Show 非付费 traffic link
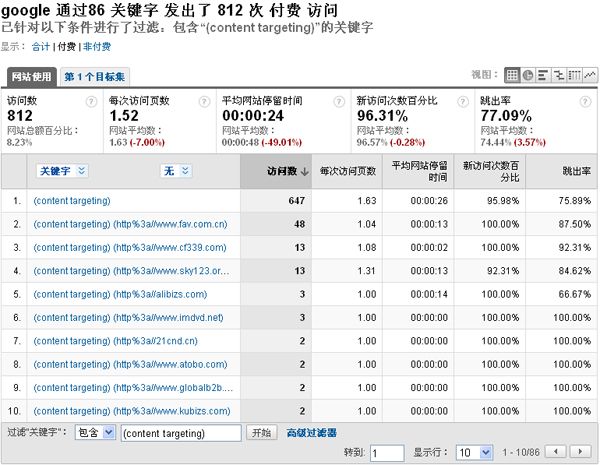 98,46
